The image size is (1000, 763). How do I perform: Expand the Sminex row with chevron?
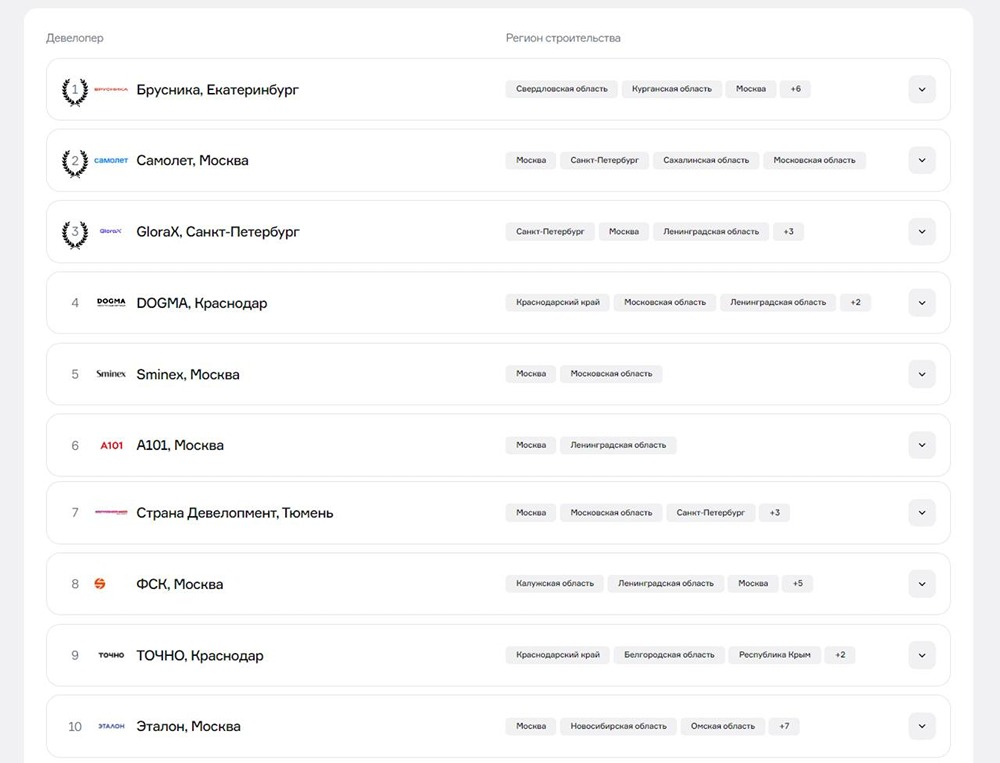[922, 374]
